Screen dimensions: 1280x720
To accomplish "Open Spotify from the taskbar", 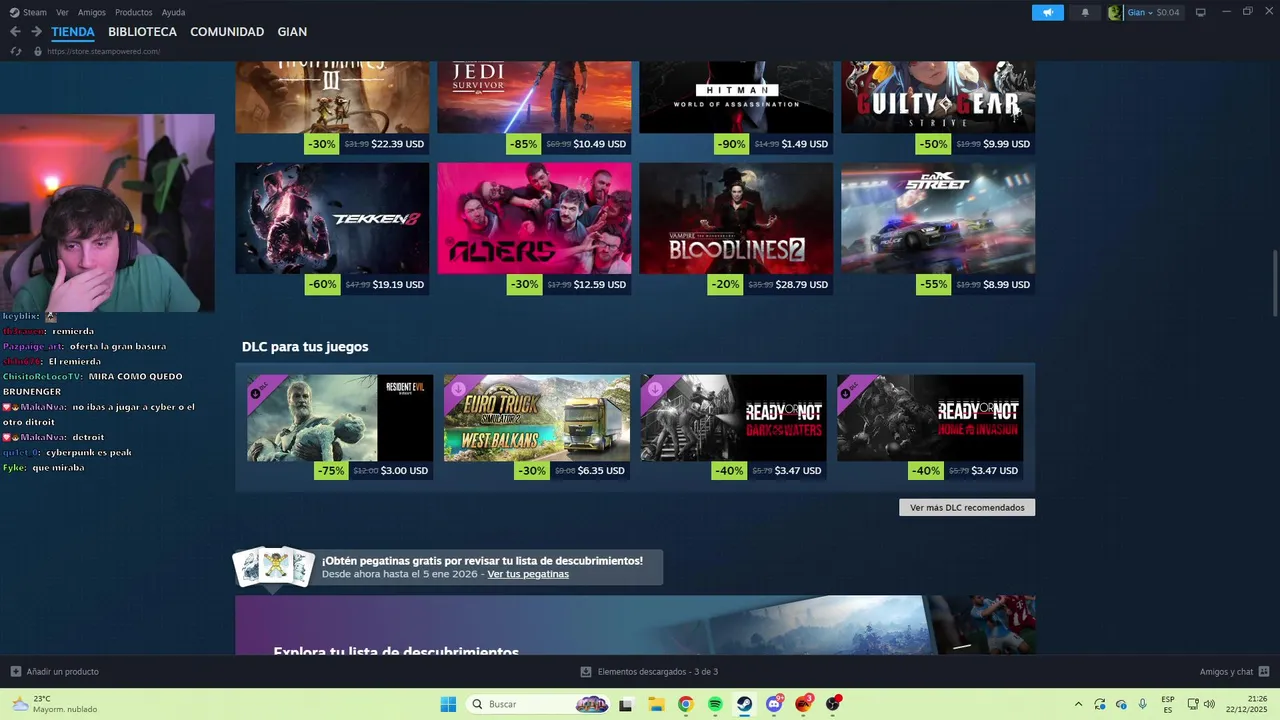I will tap(715, 704).
